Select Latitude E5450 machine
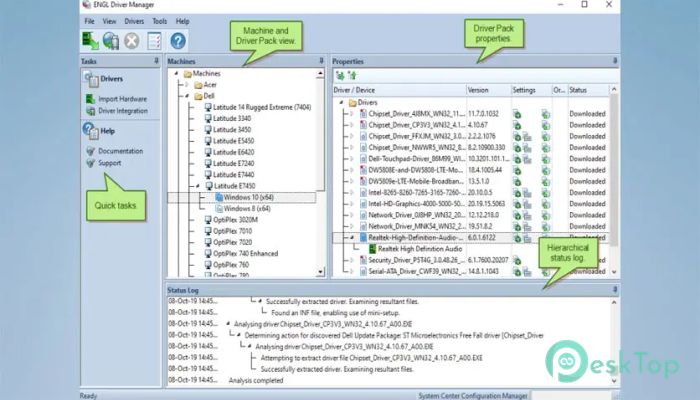Viewport: 700px width, 400px height. coord(233,141)
